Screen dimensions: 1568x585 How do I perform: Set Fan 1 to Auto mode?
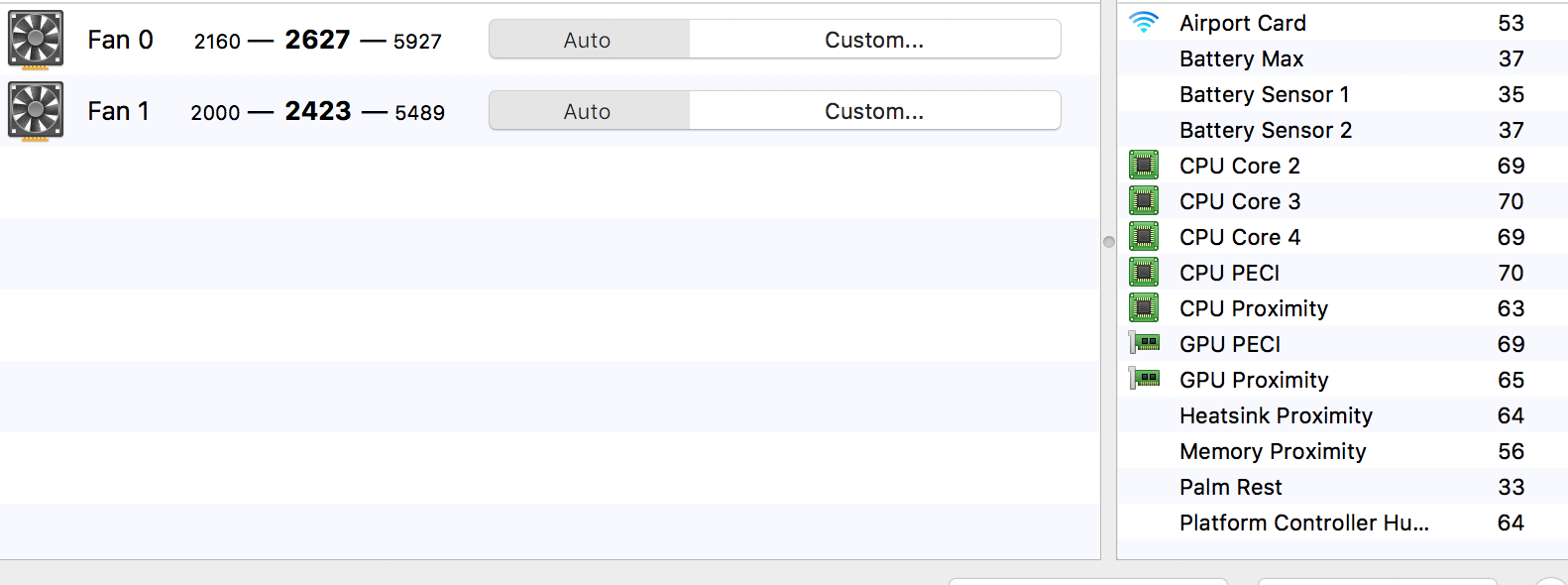tap(589, 111)
